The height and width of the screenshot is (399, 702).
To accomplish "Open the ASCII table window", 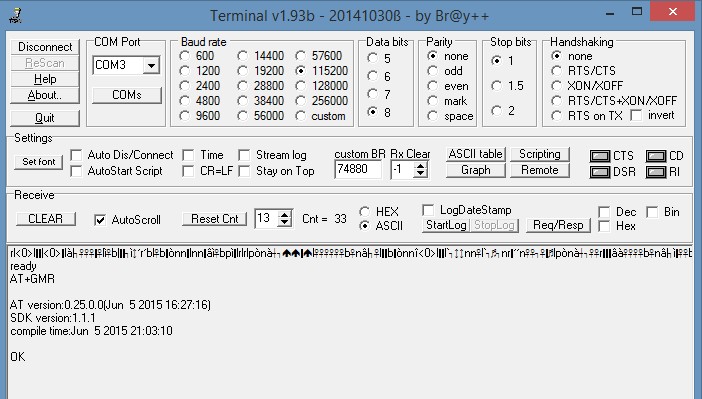I will [x=475, y=154].
